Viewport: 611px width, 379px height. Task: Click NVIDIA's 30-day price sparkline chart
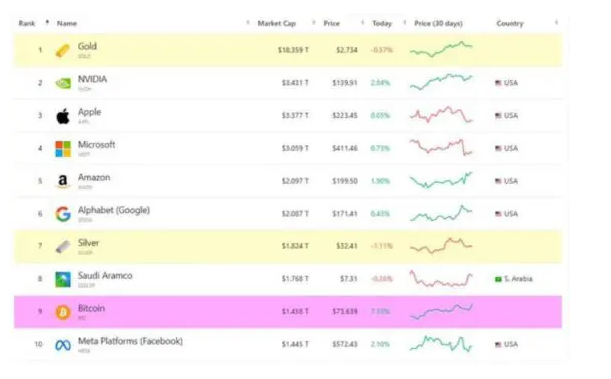[x=441, y=82]
